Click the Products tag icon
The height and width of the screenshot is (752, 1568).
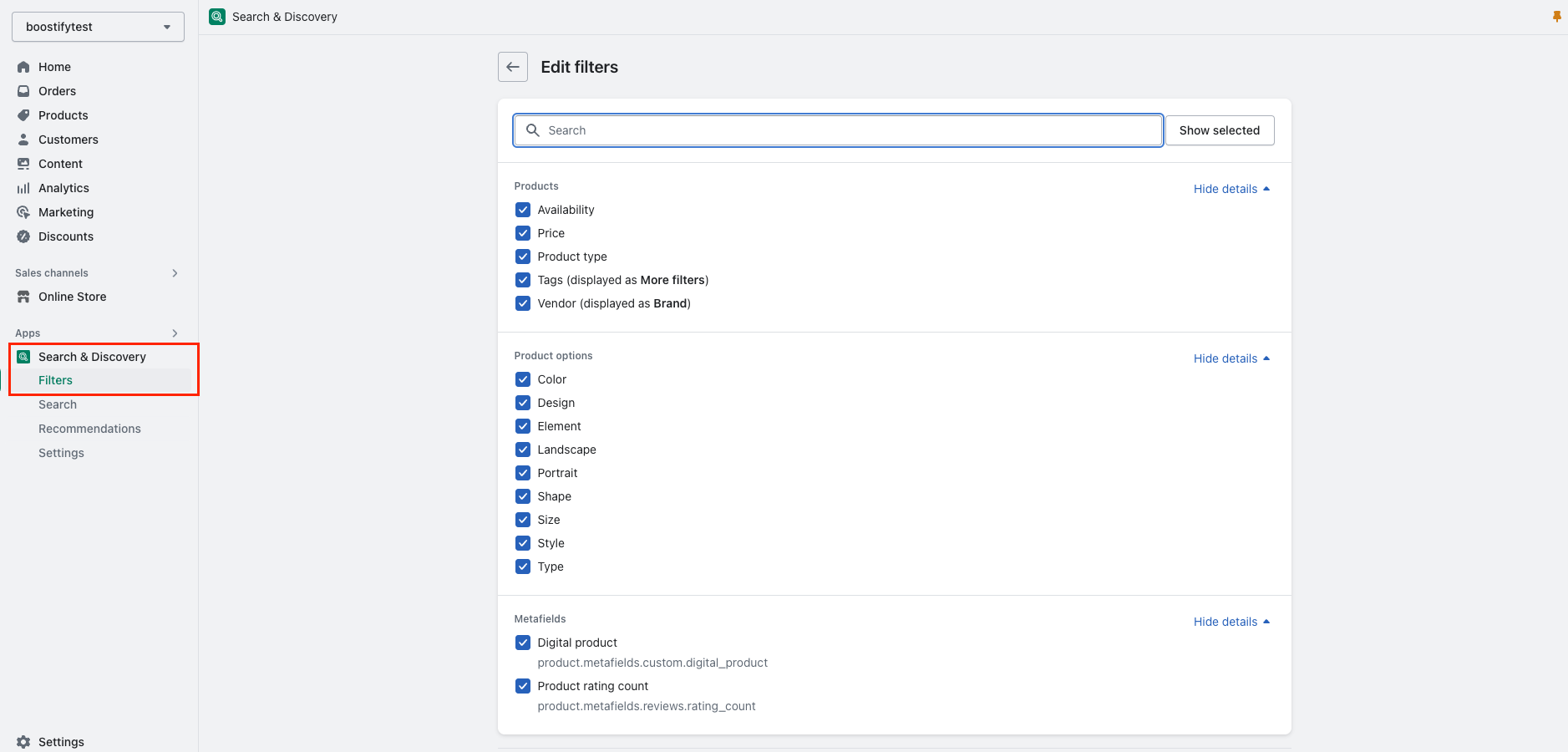23,115
